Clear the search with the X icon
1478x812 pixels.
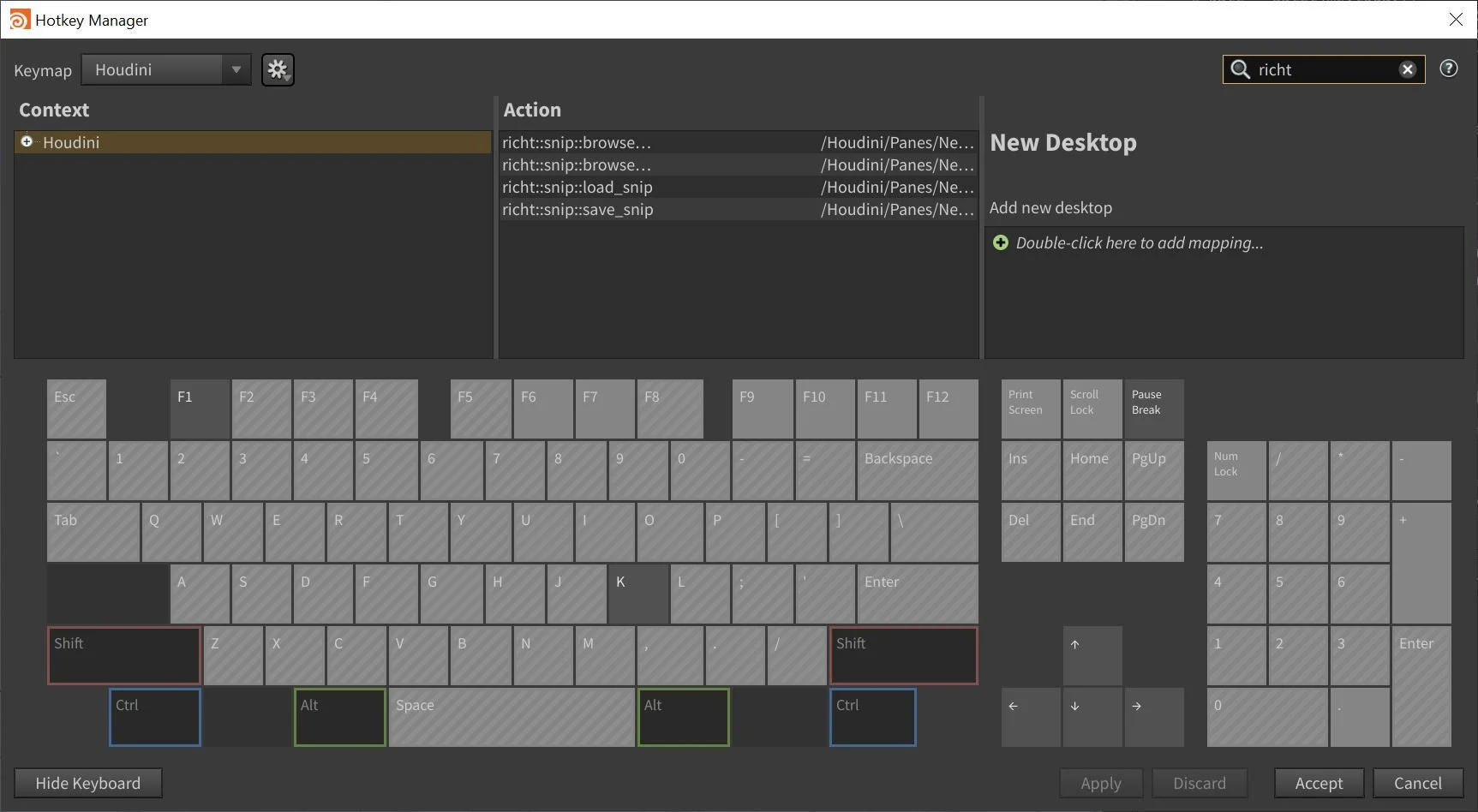(x=1407, y=69)
